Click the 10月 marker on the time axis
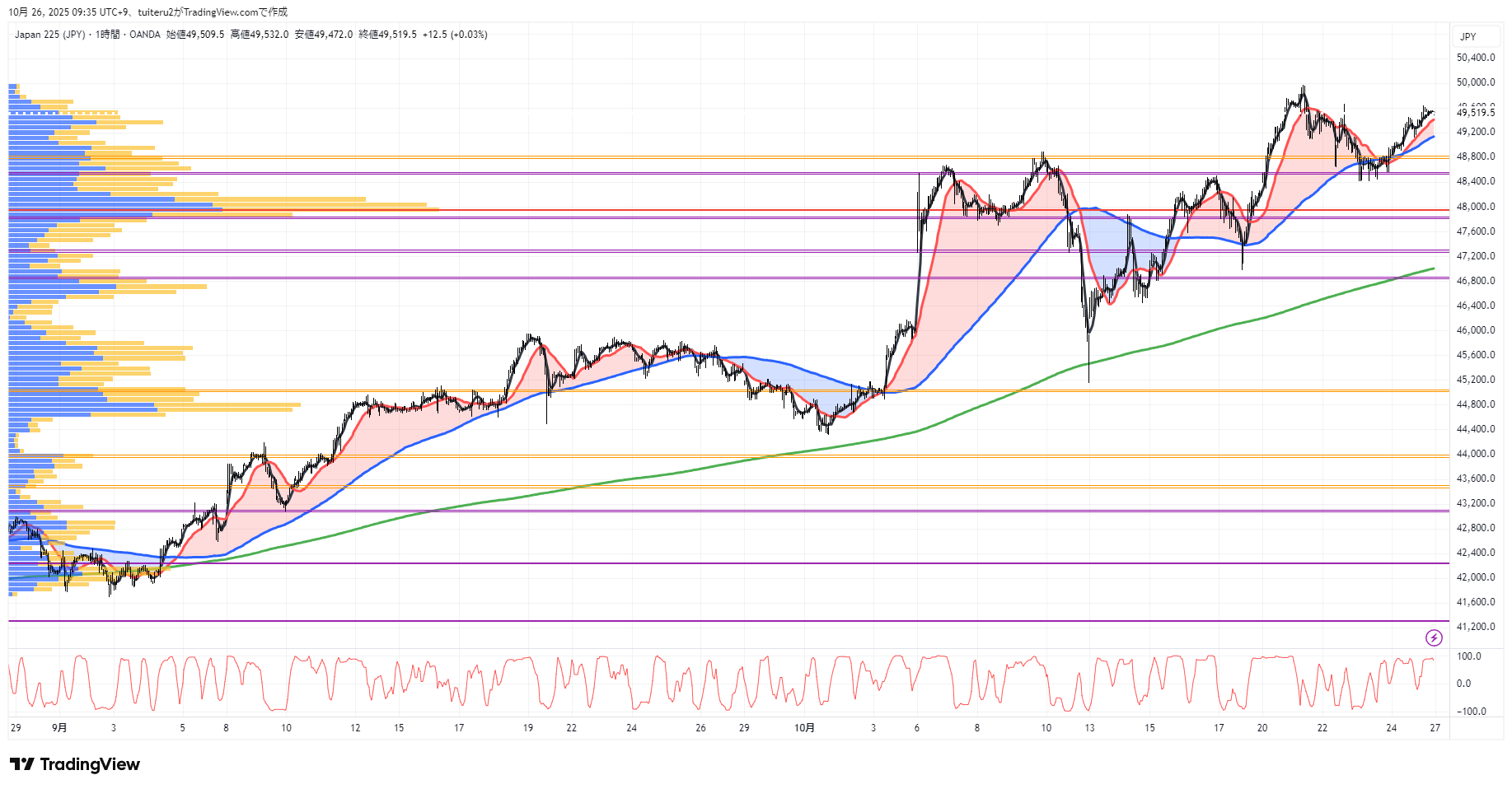1512x789 pixels. pos(804,728)
